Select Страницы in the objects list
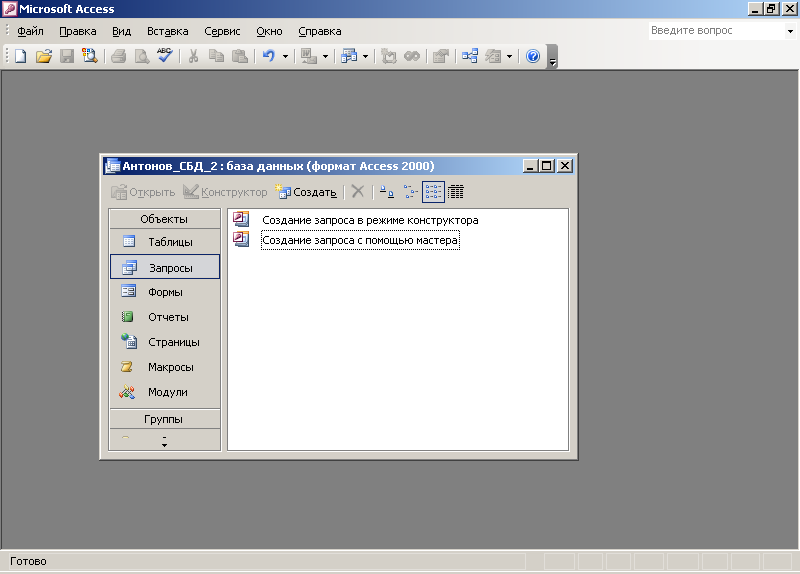Image resolution: width=800 pixels, height=574 pixels. [164, 342]
